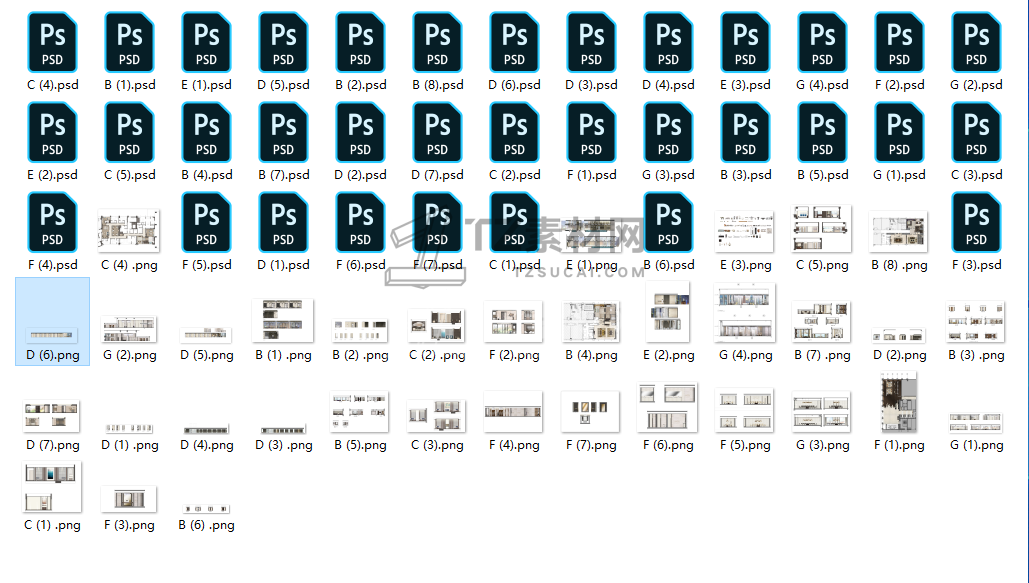Viewport: 1029px width, 583px height.
Task: Select the B (5).png thumbnail
Action: pos(360,412)
